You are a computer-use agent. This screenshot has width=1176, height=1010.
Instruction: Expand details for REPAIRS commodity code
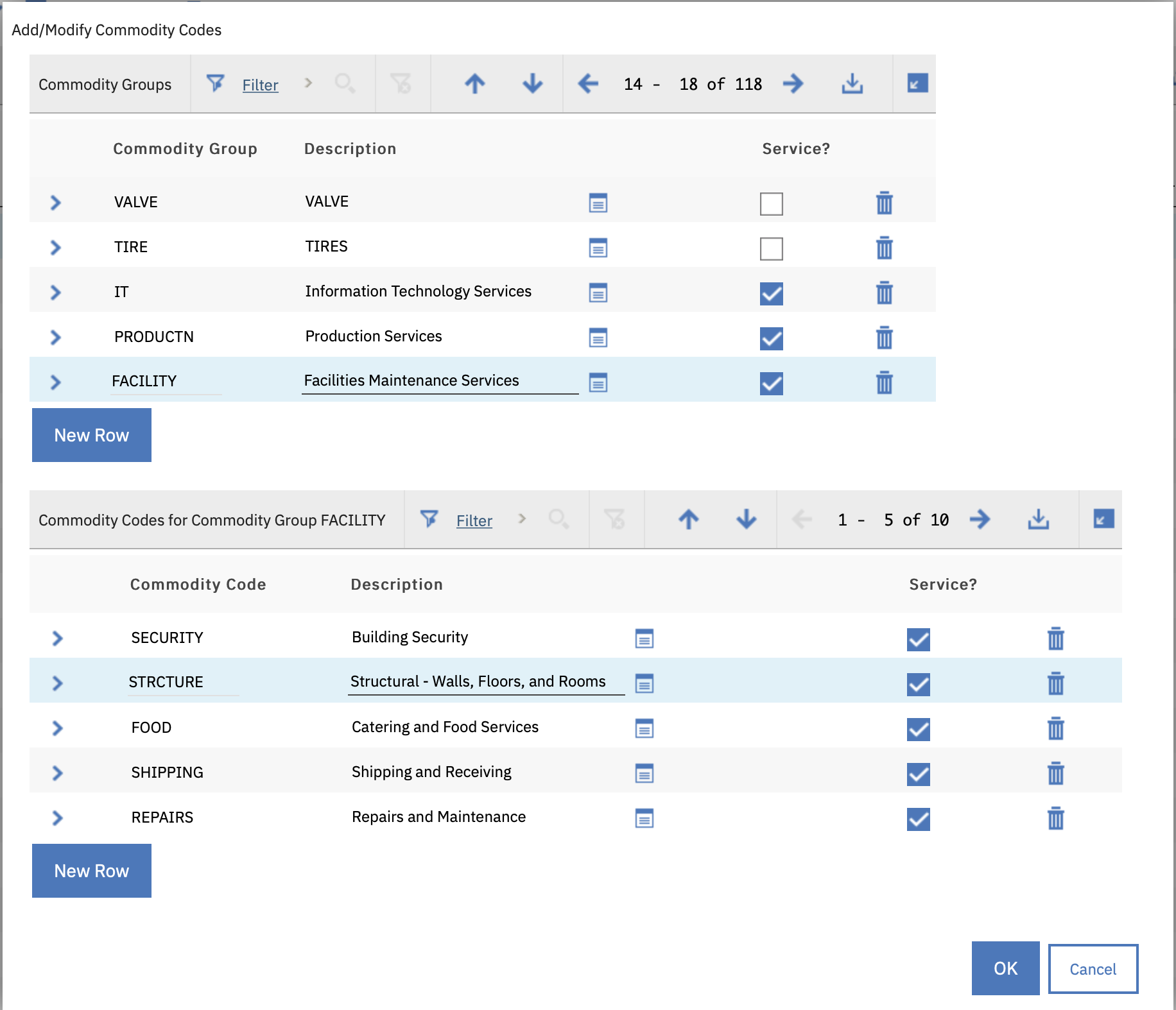(57, 817)
